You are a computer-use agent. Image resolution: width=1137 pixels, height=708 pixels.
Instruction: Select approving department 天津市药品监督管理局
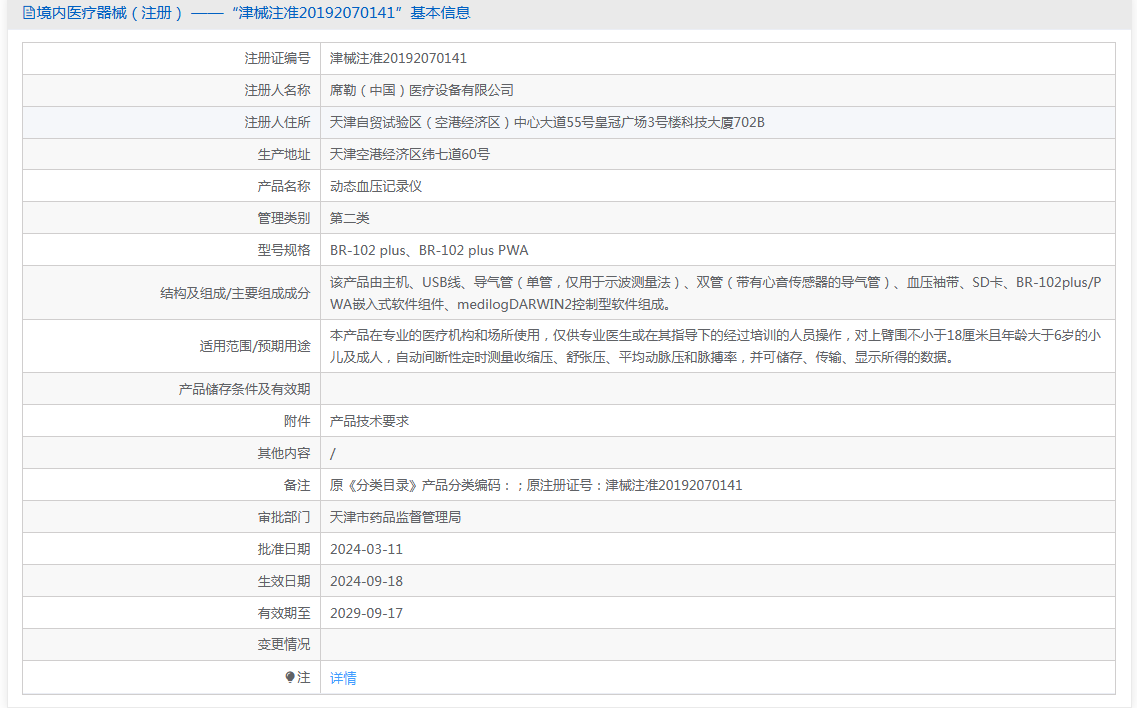(395, 516)
